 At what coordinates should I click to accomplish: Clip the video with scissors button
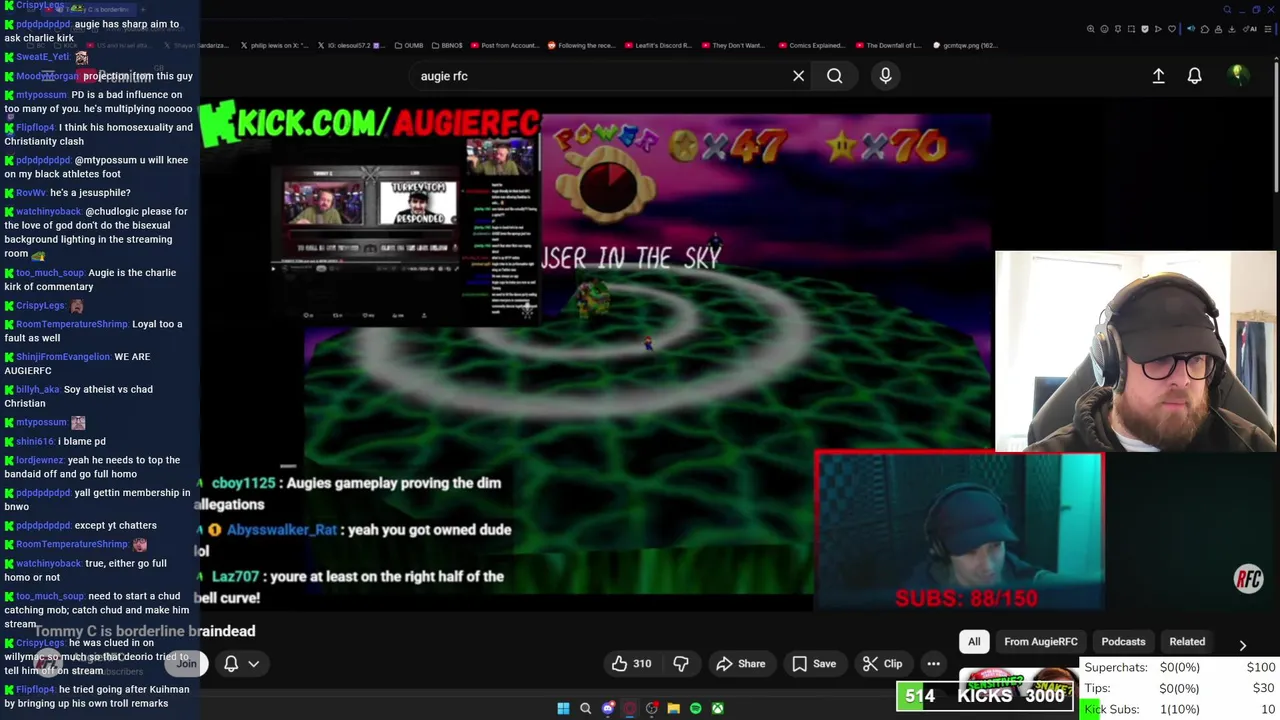tap(882, 663)
